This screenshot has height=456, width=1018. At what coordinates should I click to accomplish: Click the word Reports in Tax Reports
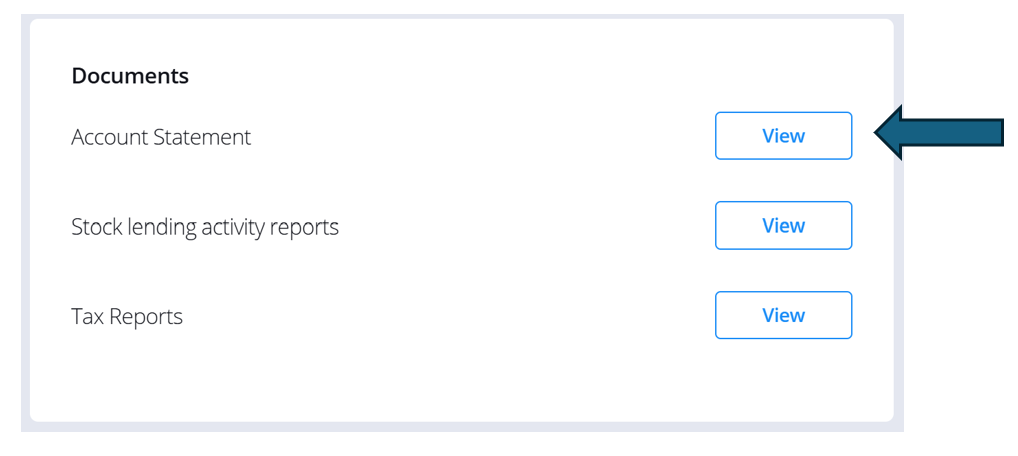pyautogui.click(x=146, y=317)
